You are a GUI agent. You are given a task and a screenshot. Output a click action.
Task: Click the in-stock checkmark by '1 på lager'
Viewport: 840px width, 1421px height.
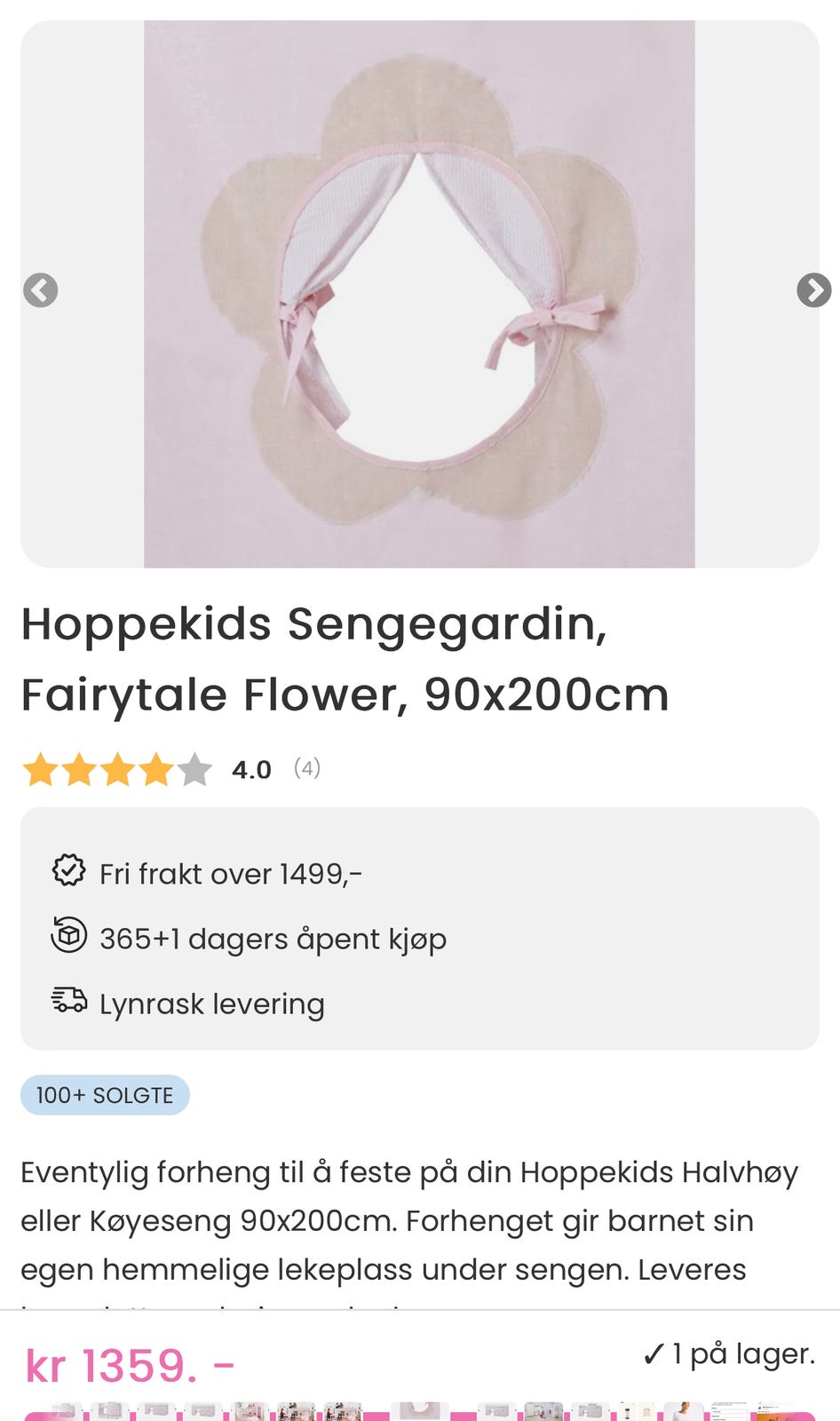(x=653, y=1355)
